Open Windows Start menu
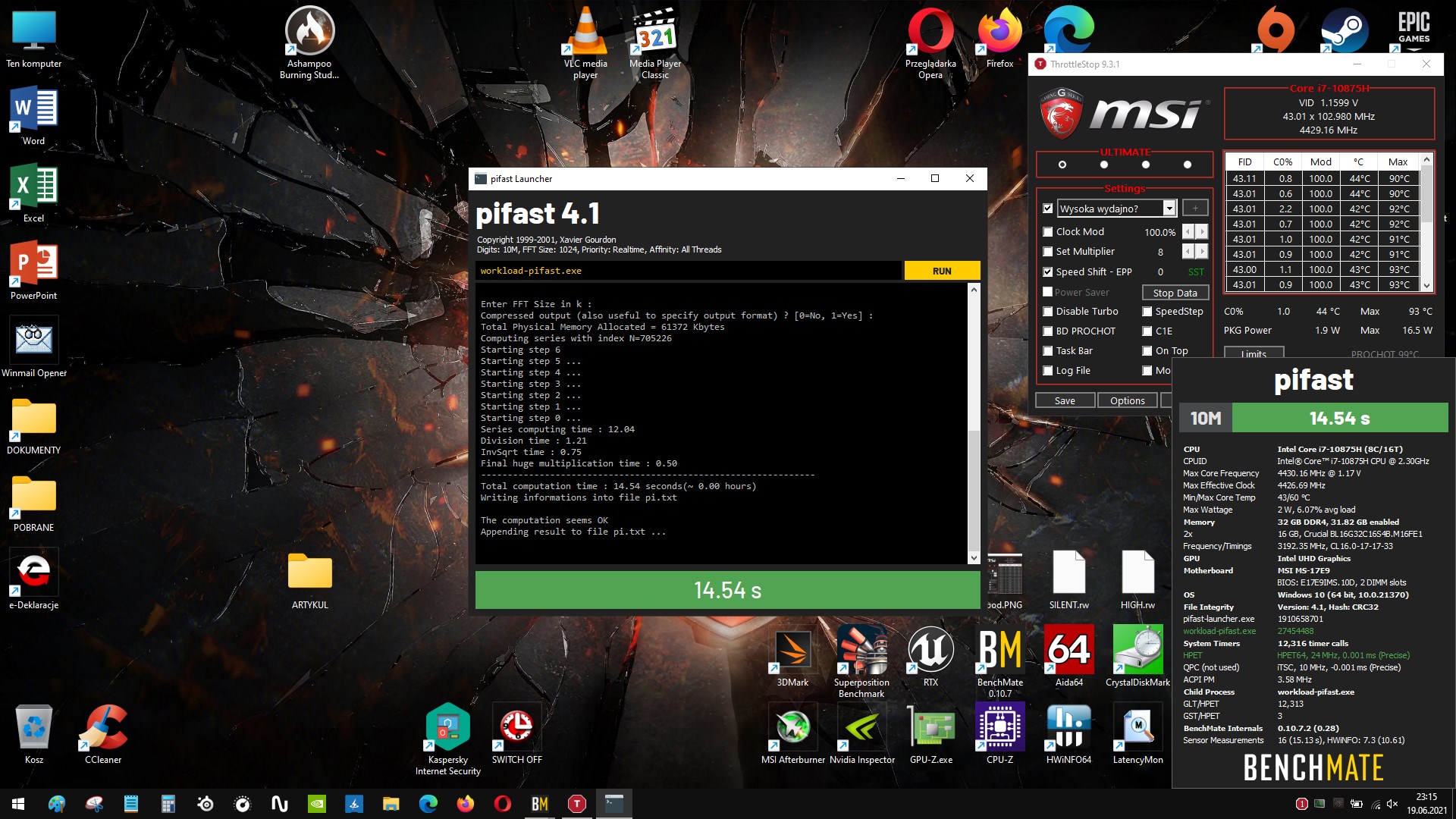Screen dimensions: 1456x819 (18, 804)
